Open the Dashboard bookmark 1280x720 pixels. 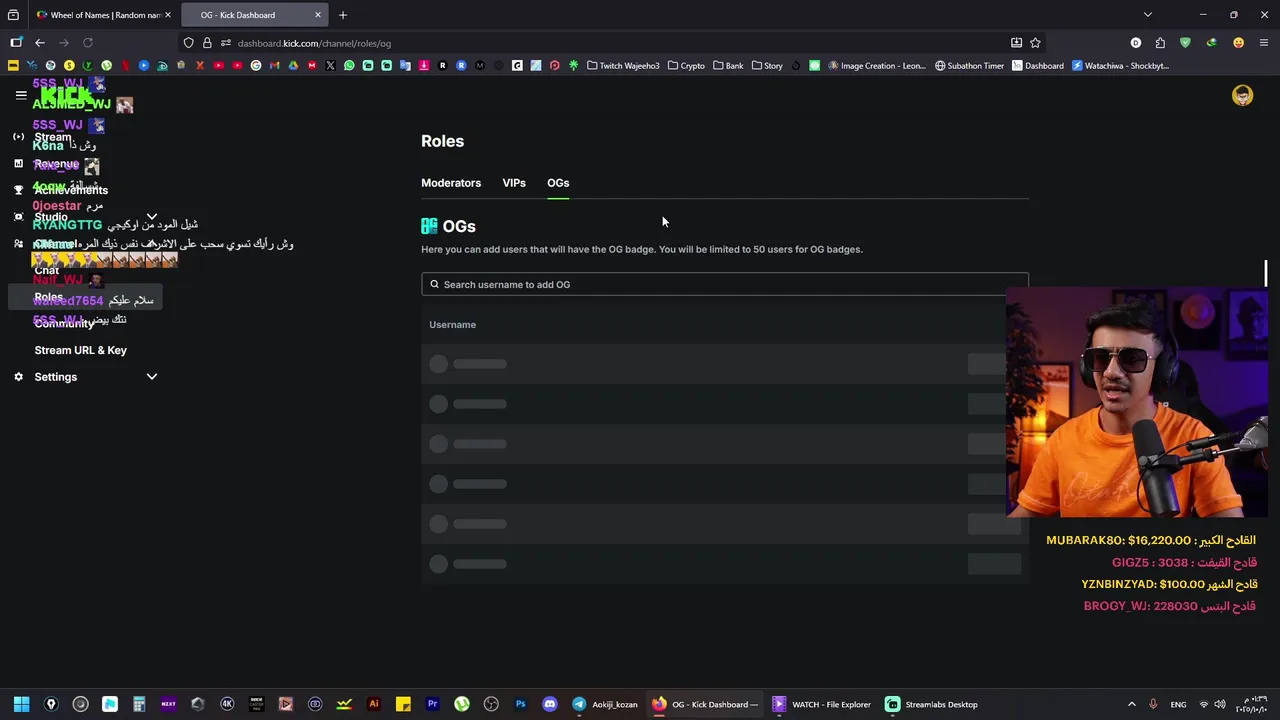tap(1038, 66)
